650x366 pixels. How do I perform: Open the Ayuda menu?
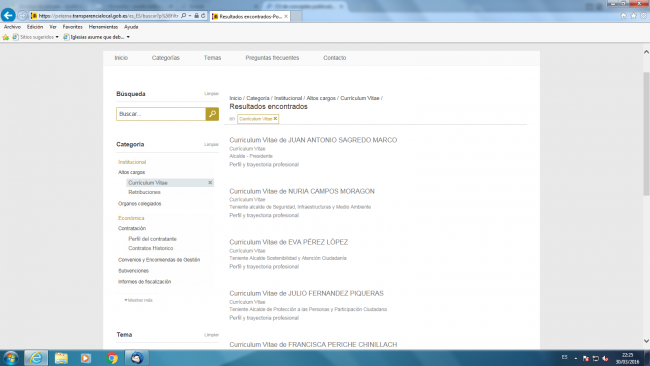tap(131, 27)
